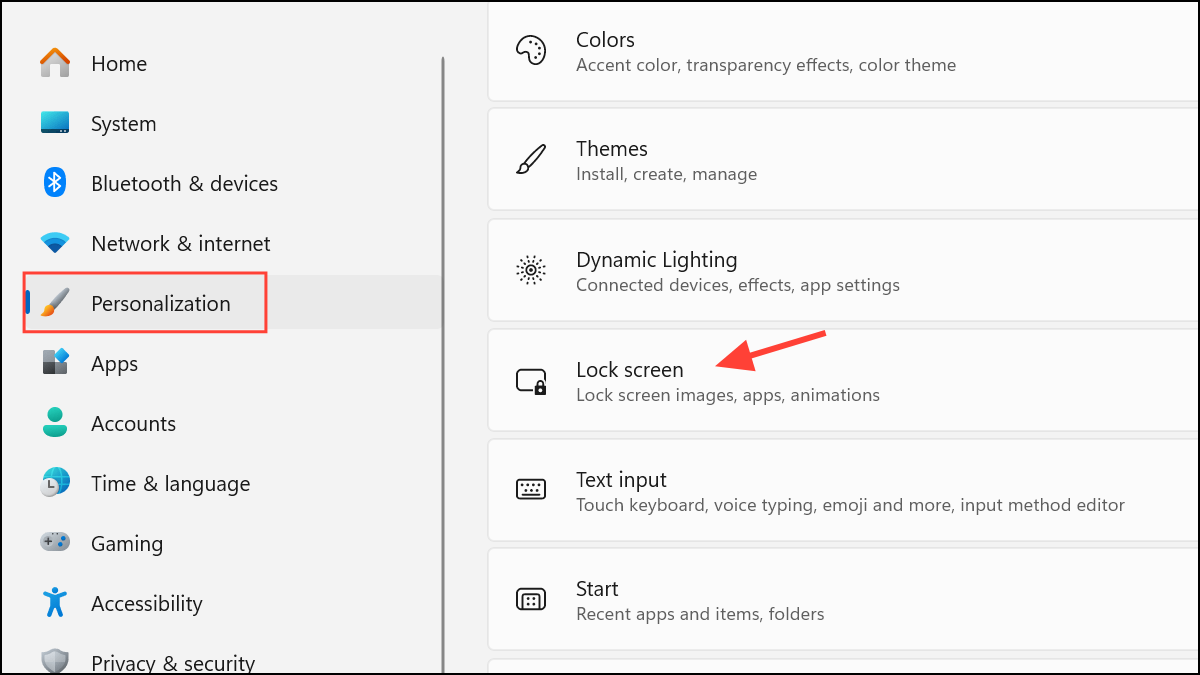
Task: Click the Lock screen padlock icon
Action: pos(531,380)
